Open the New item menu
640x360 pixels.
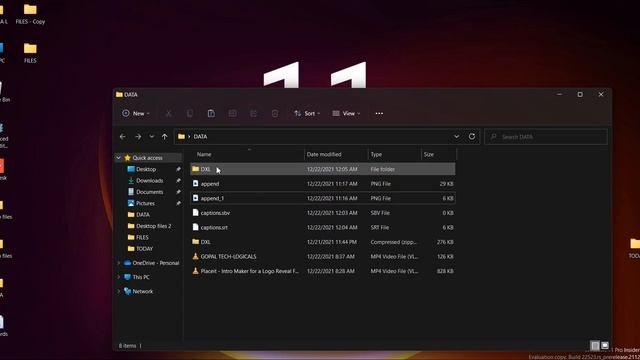click(x=136, y=113)
